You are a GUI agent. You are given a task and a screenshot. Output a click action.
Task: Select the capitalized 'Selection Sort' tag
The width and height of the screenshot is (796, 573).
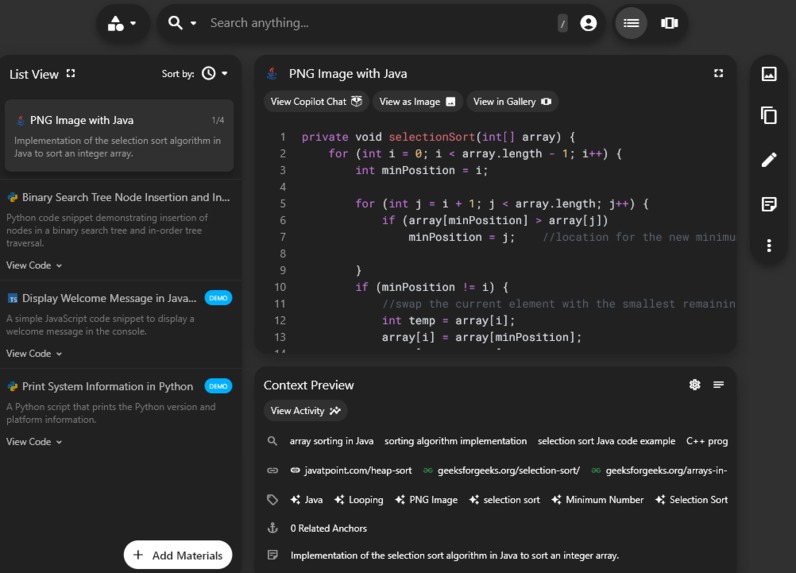click(x=691, y=500)
